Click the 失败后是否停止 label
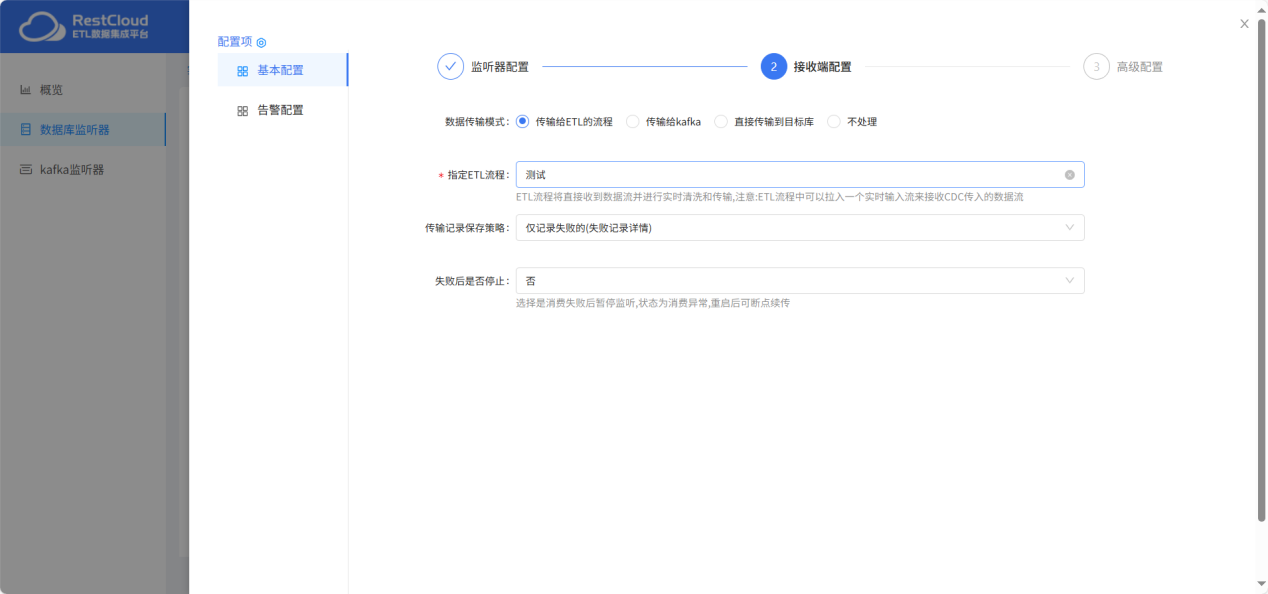The height and width of the screenshot is (594, 1268). point(472,281)
